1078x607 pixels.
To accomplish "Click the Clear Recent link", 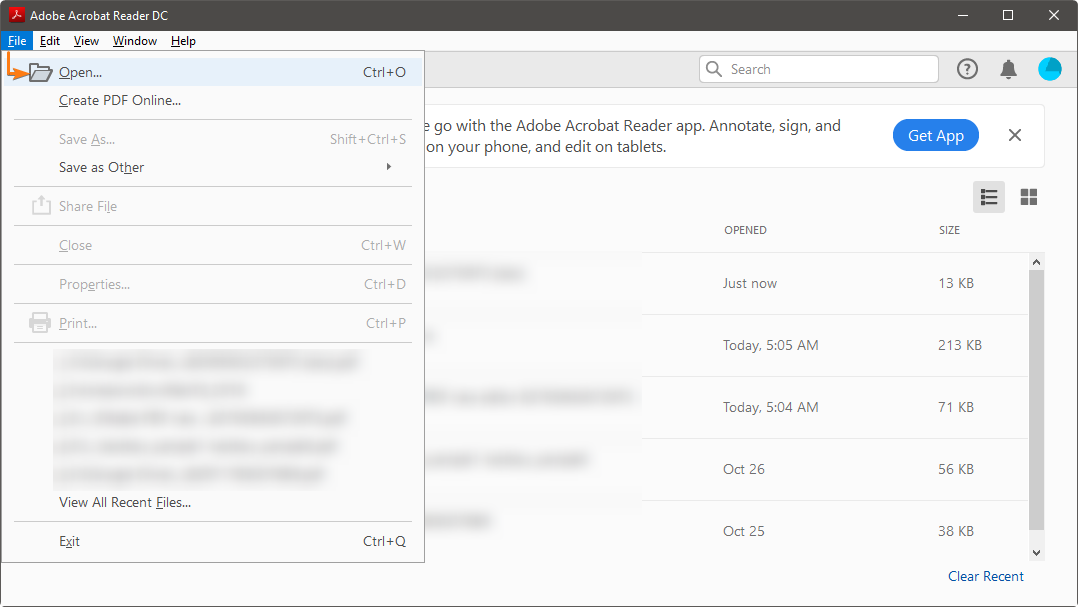I will point(985,576).
